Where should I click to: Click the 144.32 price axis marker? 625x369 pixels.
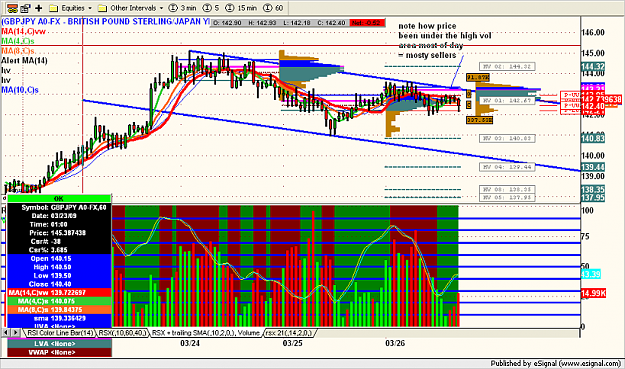[x=593, y=67]
